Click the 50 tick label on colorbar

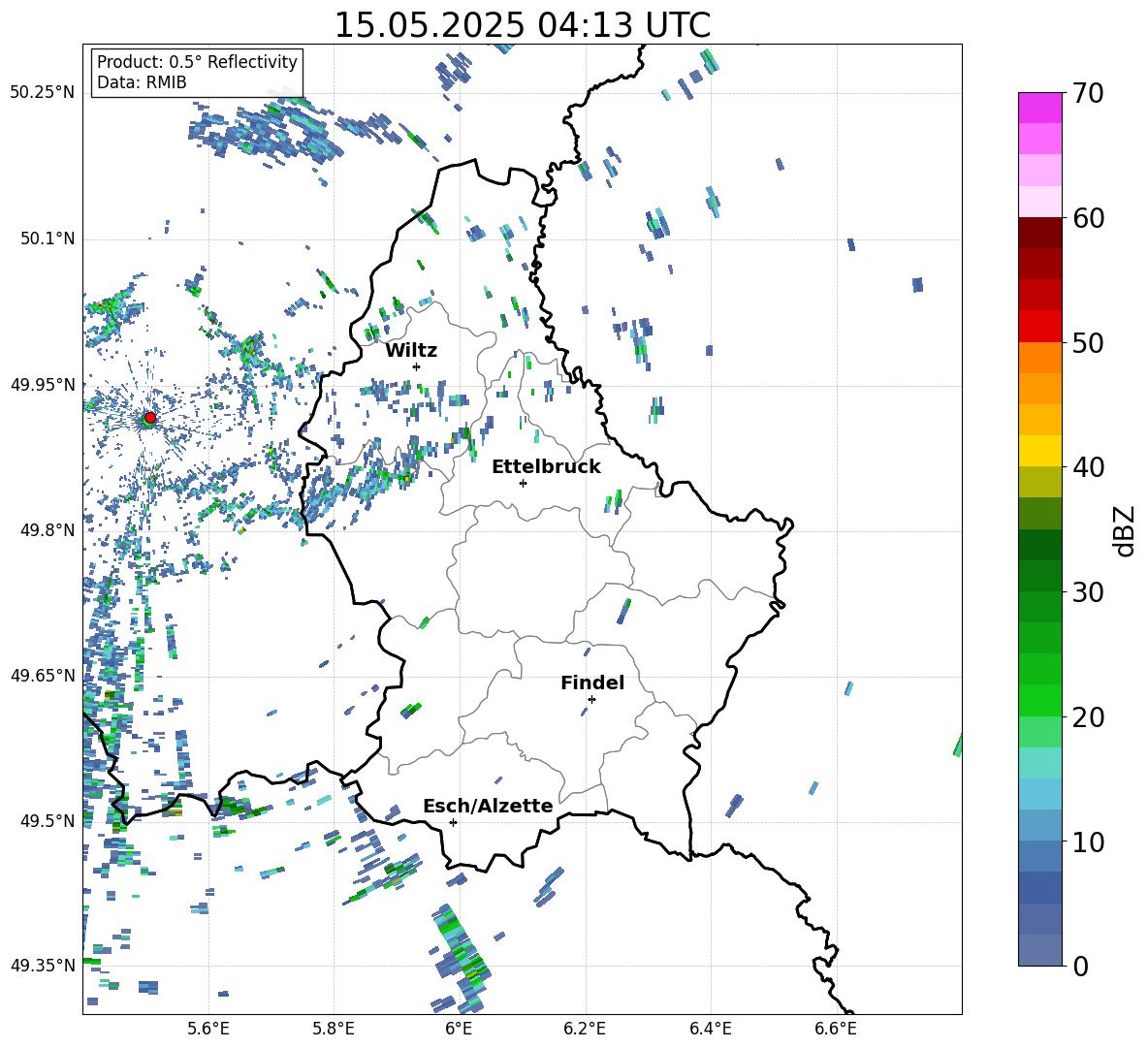[x=1088, y=343]
